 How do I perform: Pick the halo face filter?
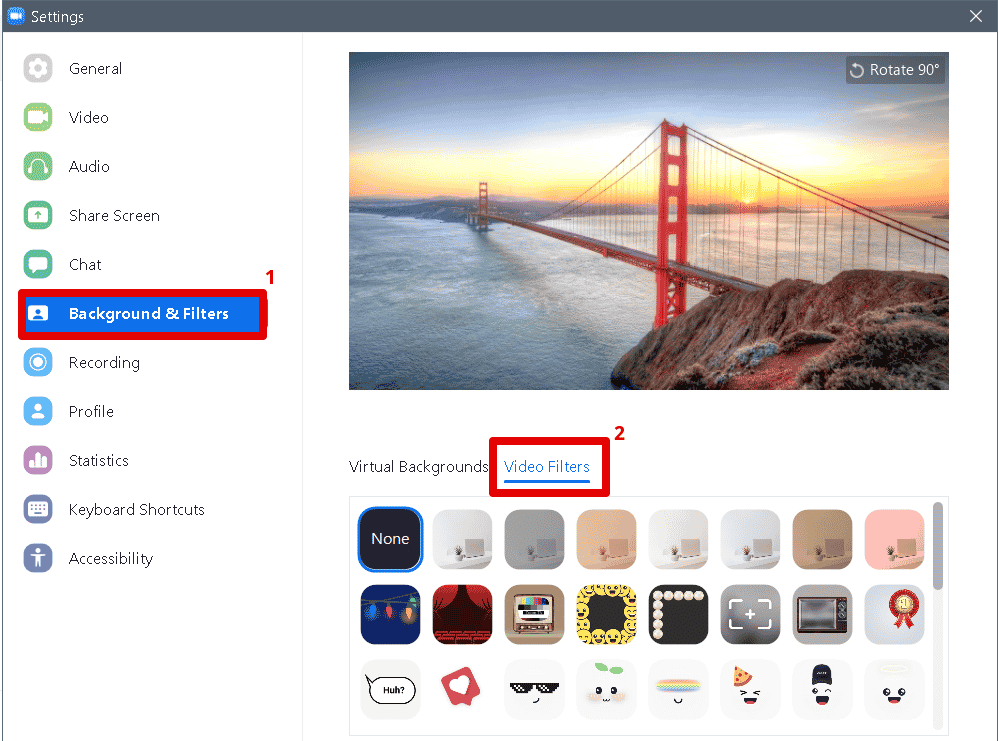894,689
